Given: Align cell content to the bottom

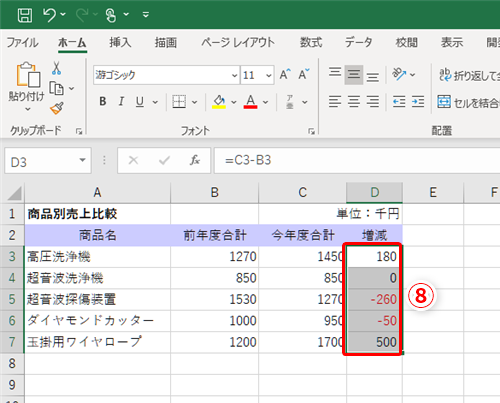Looking at the screenshot, I should (x=372, y=77).
